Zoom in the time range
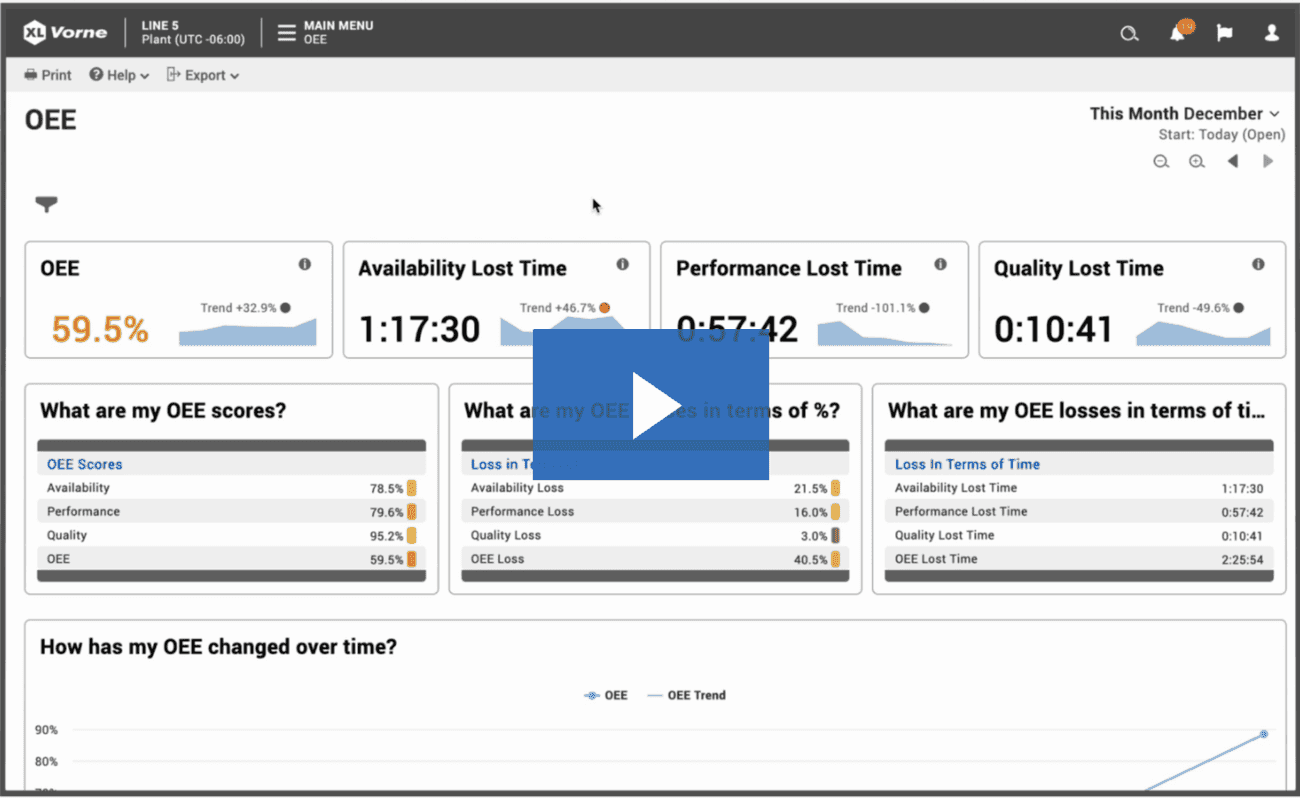Screen dimensions: 1300x798 (x=1196, y=162)
